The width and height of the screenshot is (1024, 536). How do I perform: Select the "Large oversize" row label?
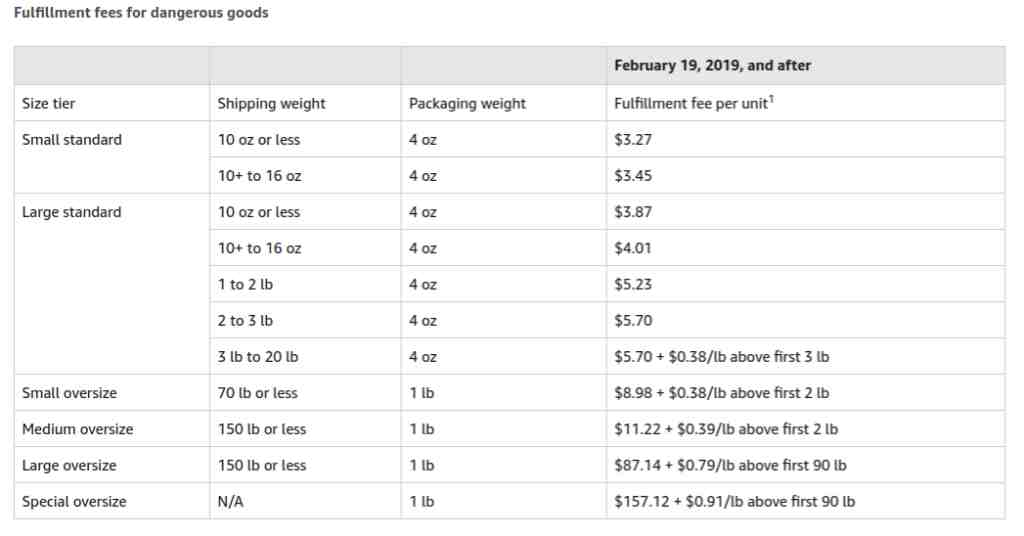click(69, 465)
